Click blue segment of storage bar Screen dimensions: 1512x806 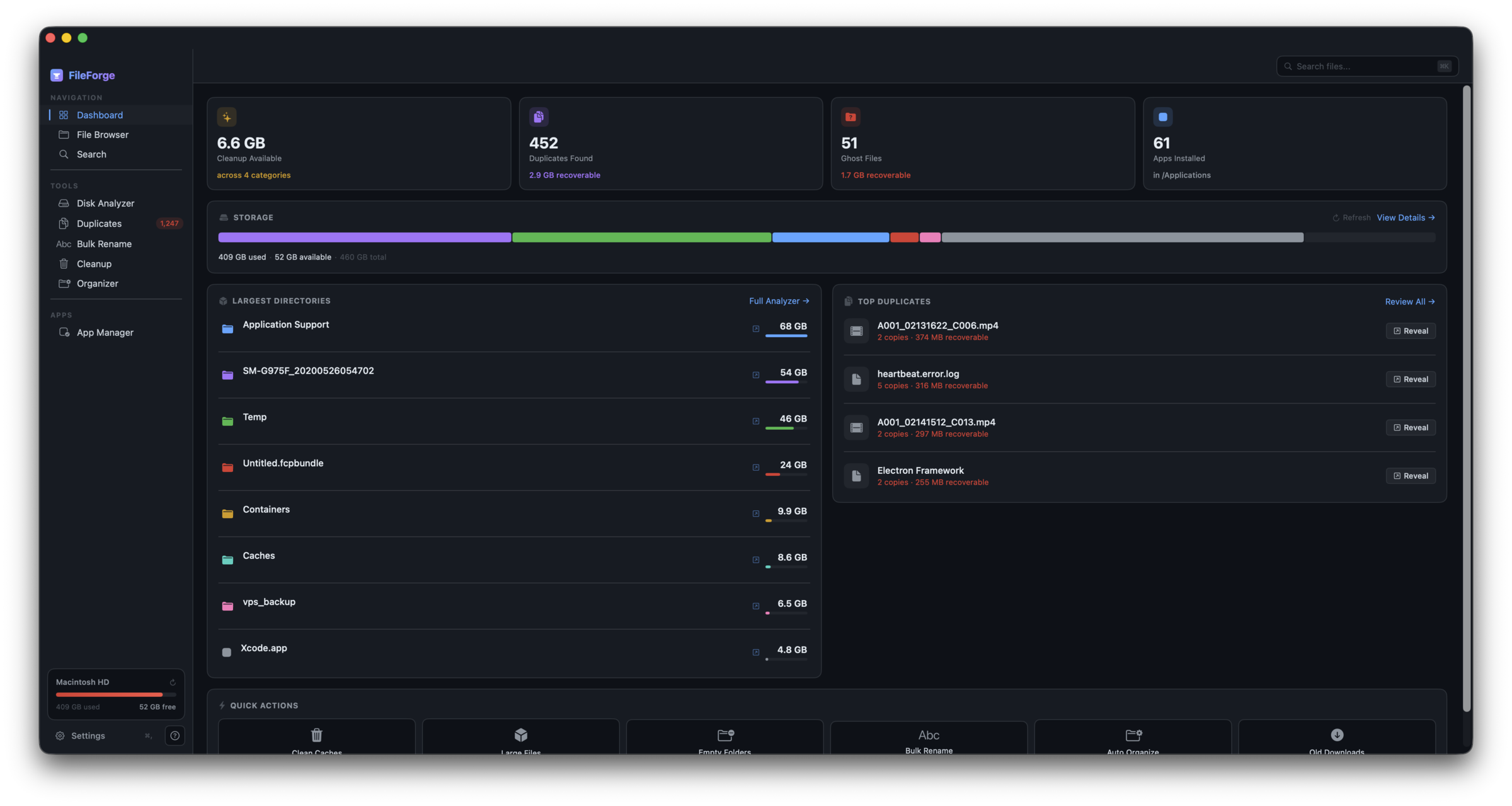[x=830, y=238]
